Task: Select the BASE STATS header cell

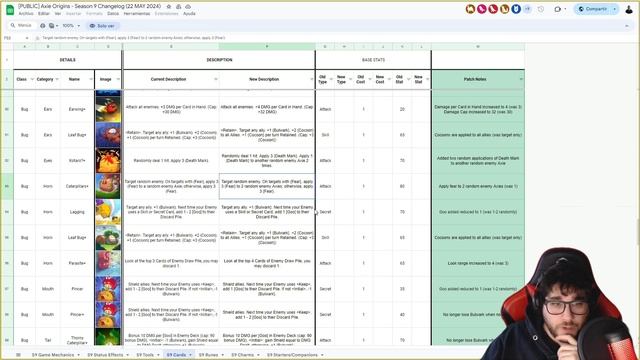Action: (x=373, y=60)
